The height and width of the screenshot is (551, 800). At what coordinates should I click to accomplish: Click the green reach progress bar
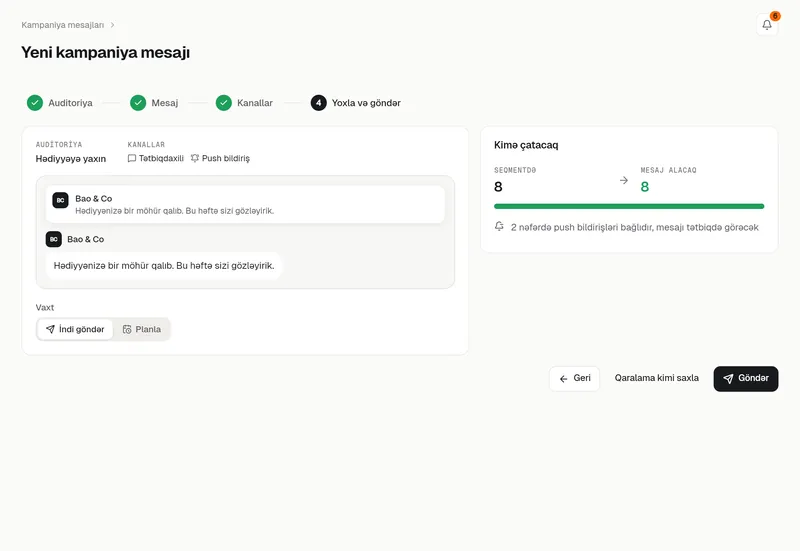pos(629,206)
